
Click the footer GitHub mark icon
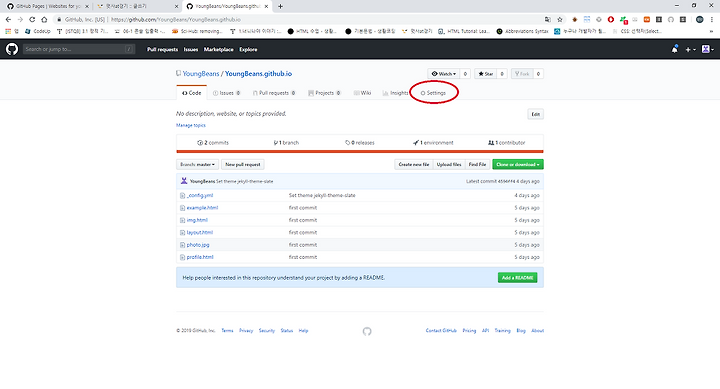[x=367, y=331]
